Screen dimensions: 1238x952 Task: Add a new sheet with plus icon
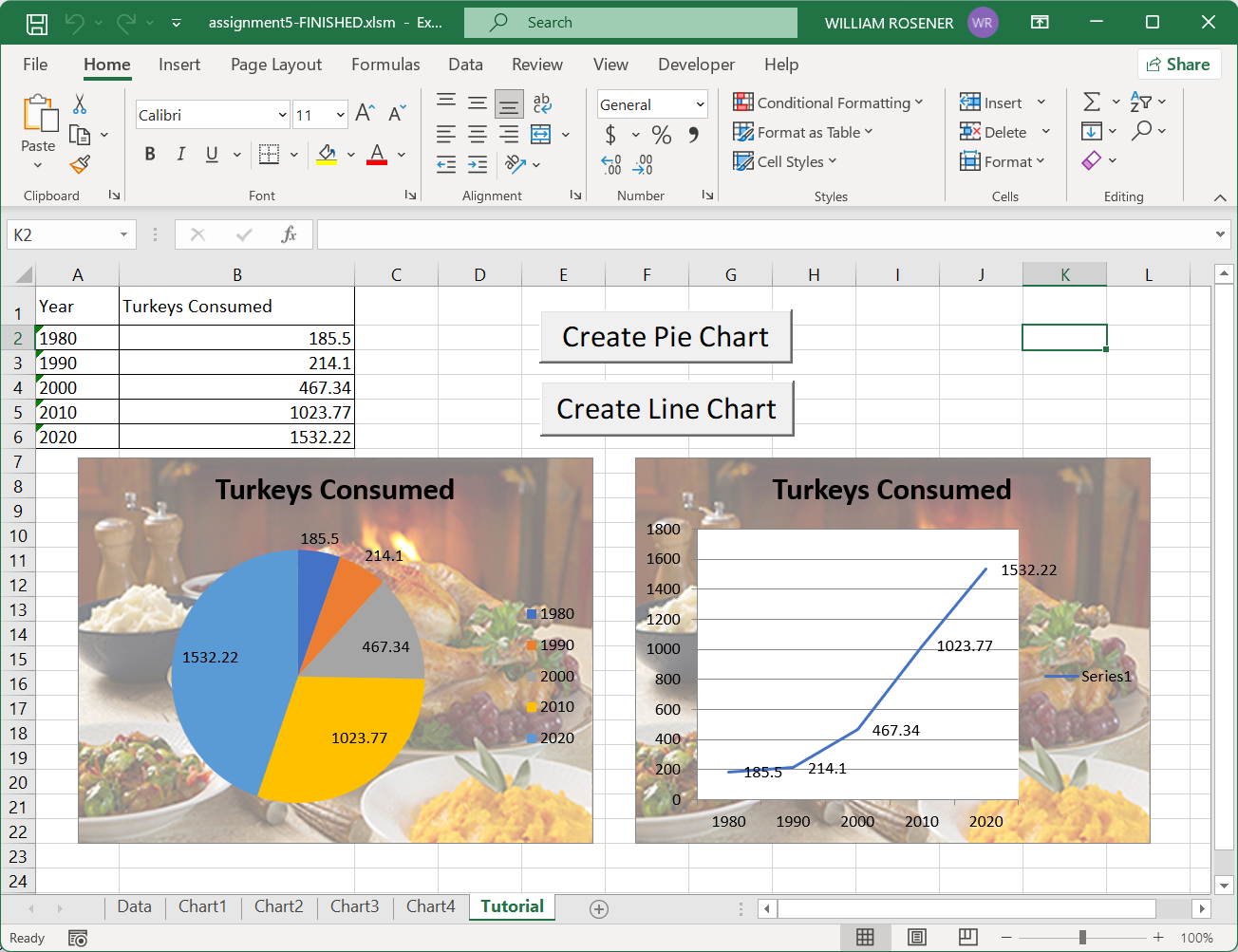tap(599, 909)
